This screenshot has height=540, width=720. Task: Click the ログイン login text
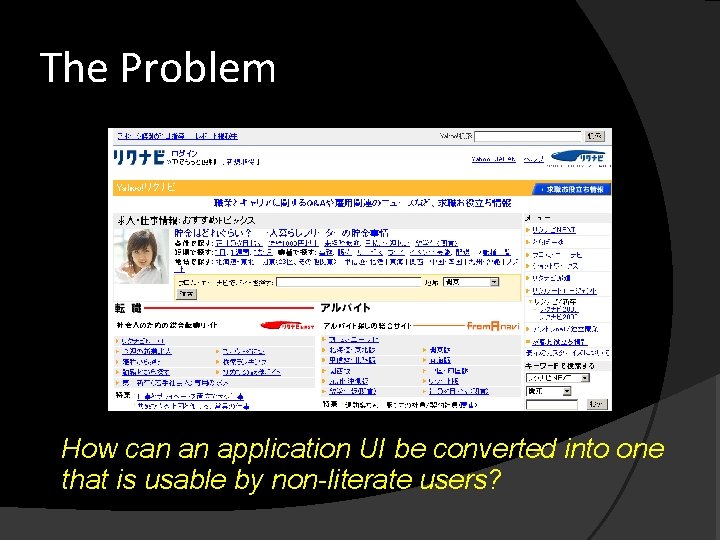tap(185, 153)
